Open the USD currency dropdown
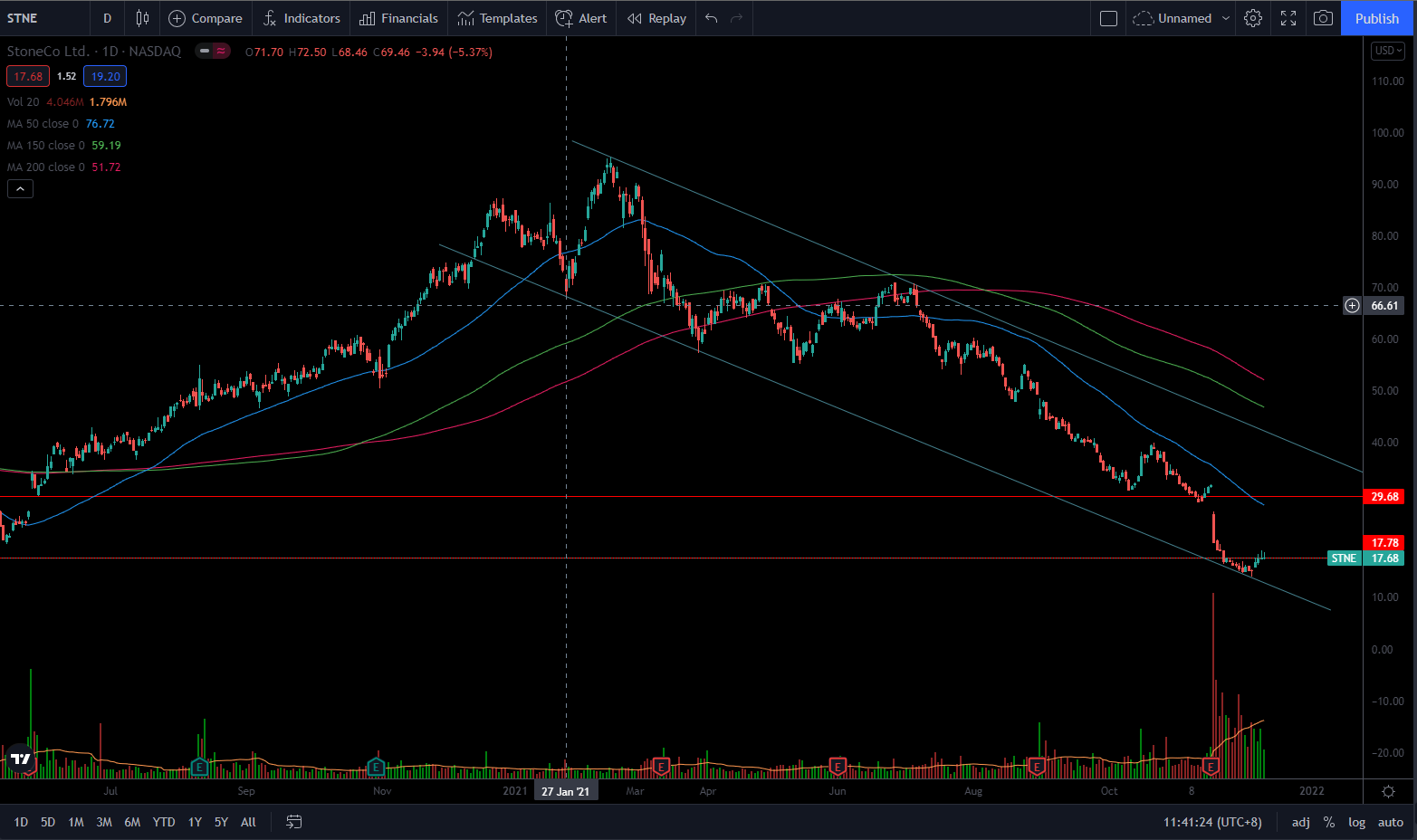Screen dimensions: 1417x840 (1388, 51)
